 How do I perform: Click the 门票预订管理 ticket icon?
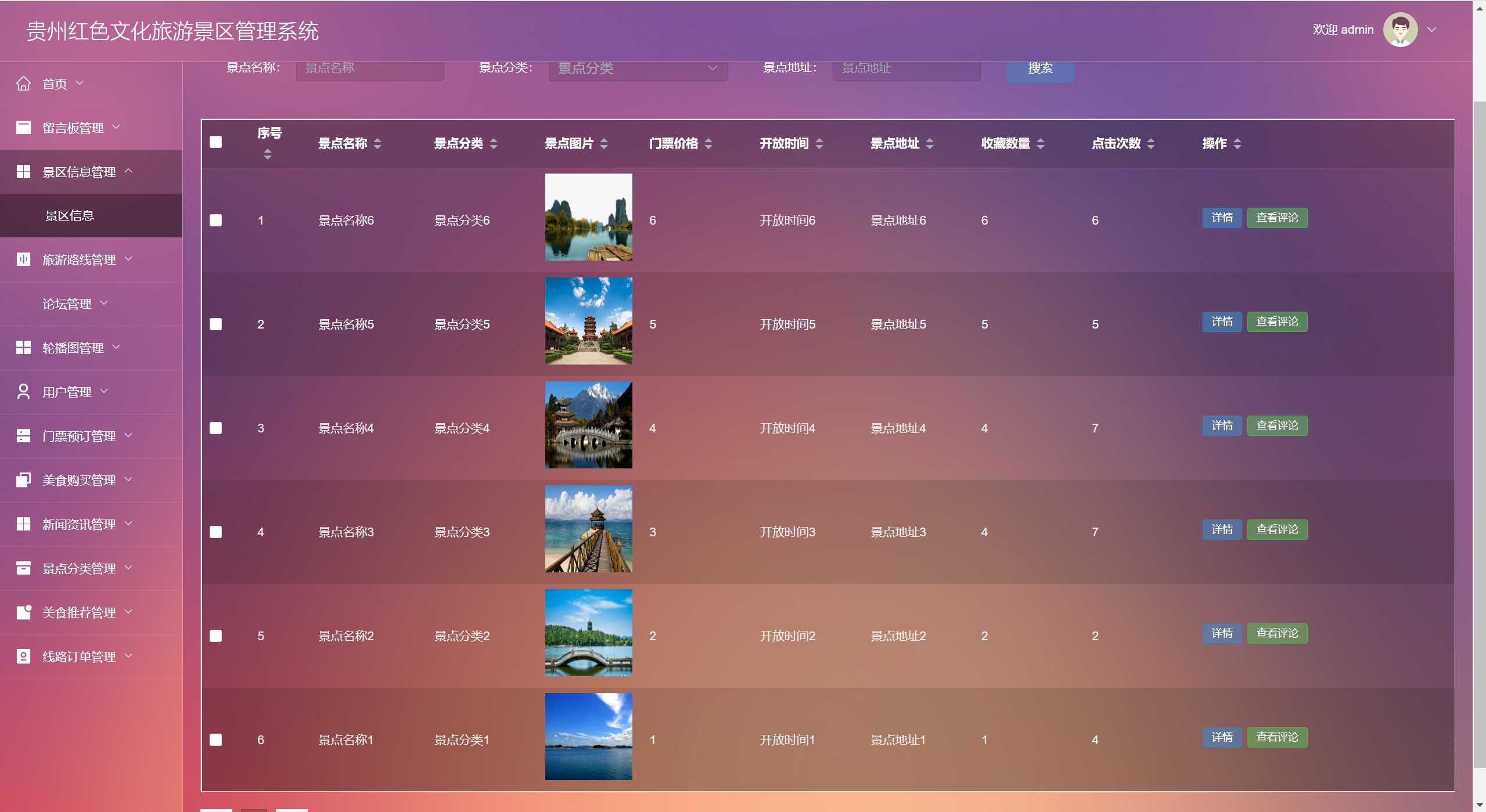(23, 436)
